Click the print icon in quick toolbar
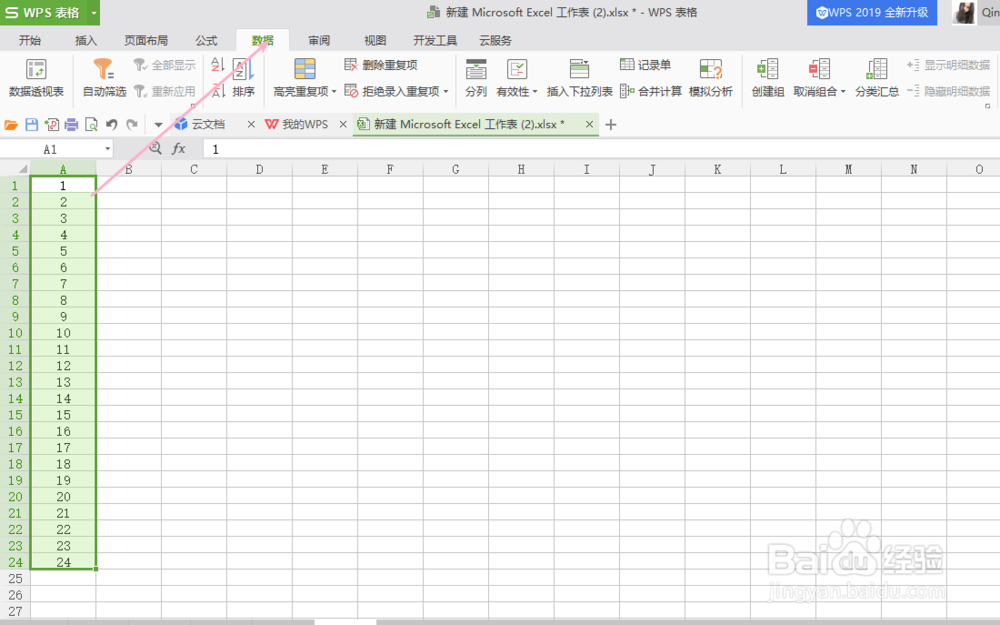 (x=71, y=124)
